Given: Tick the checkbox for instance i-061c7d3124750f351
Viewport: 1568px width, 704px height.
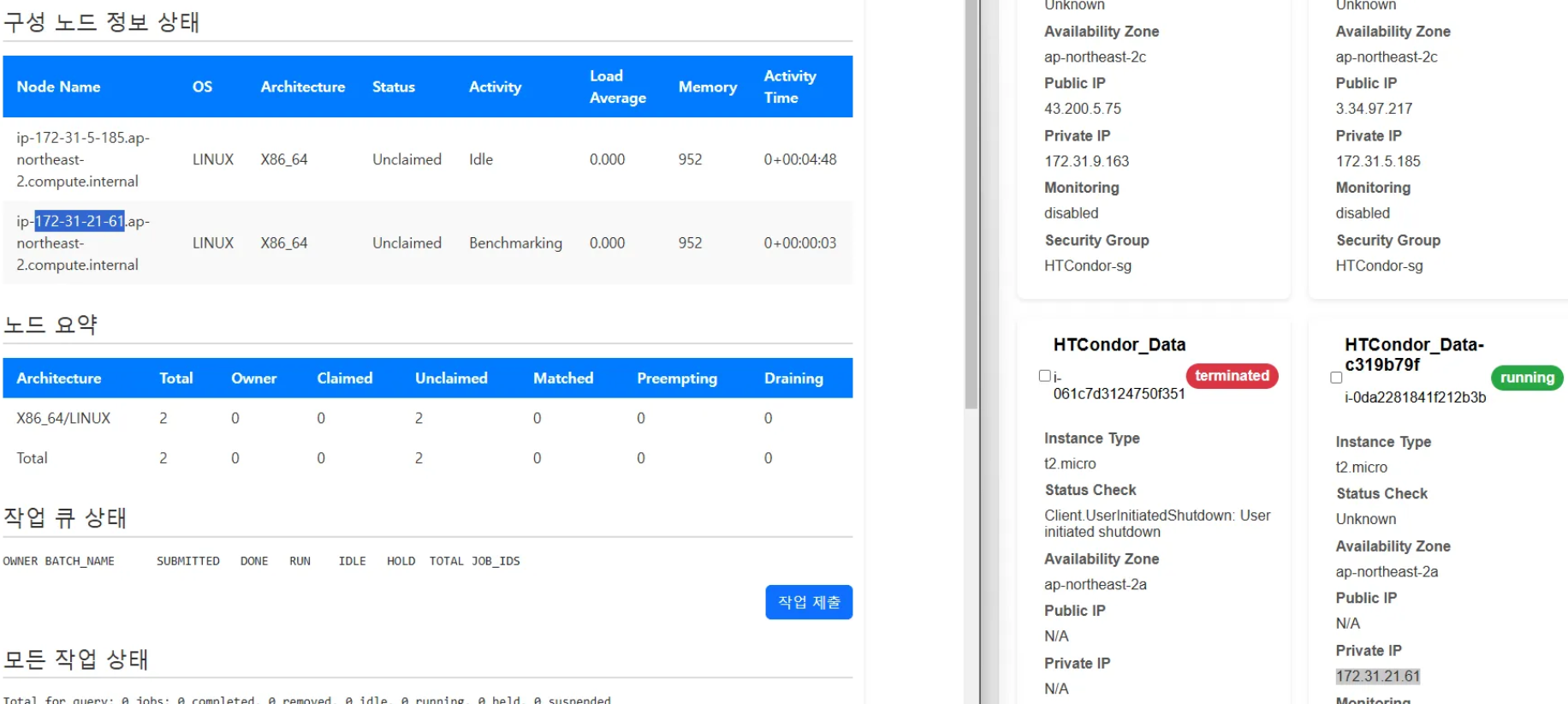Looking at the screenshot, I should (1044, 376).
